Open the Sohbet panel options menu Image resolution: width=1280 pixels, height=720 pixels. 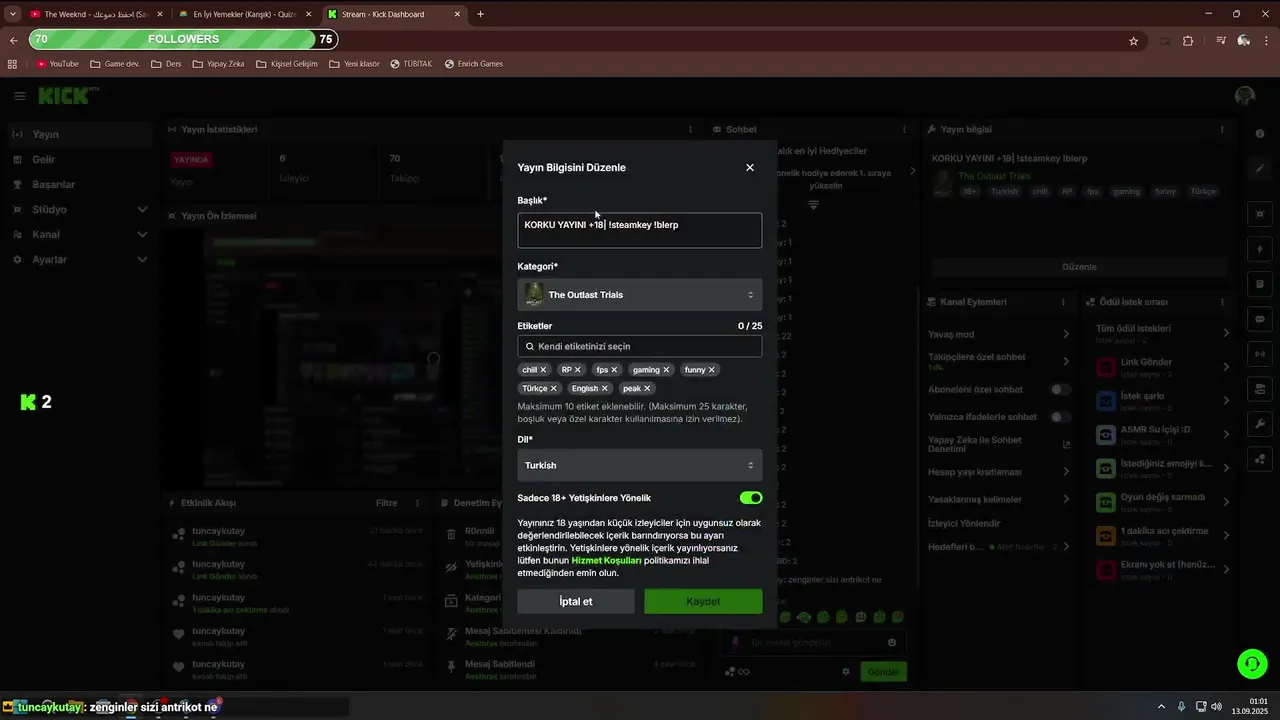click(904, 130)
